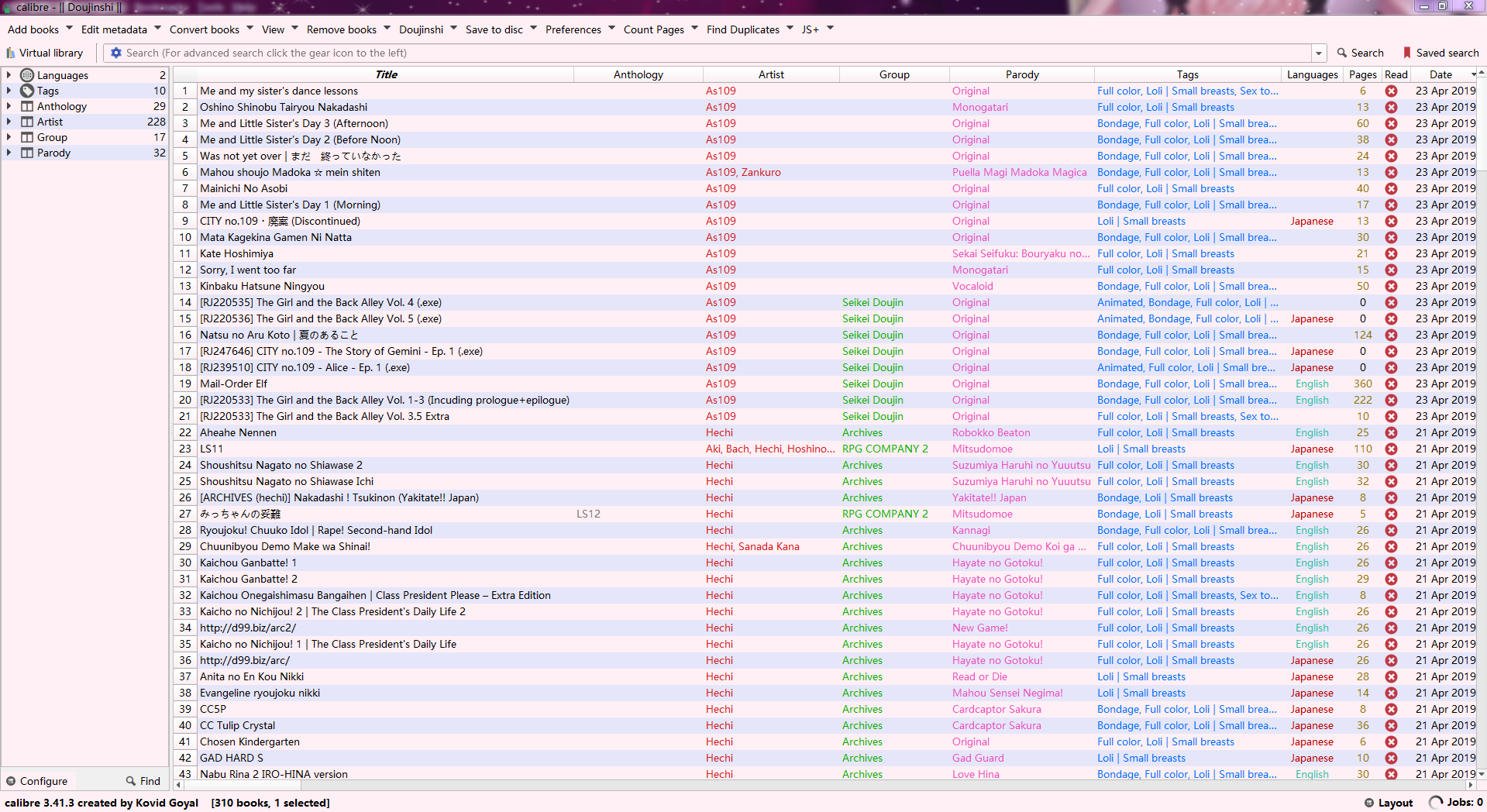This screenshot has height=812, width=1487.
Task: Select row 'Chosen Kindergarten'
Action: click(250, 741)
